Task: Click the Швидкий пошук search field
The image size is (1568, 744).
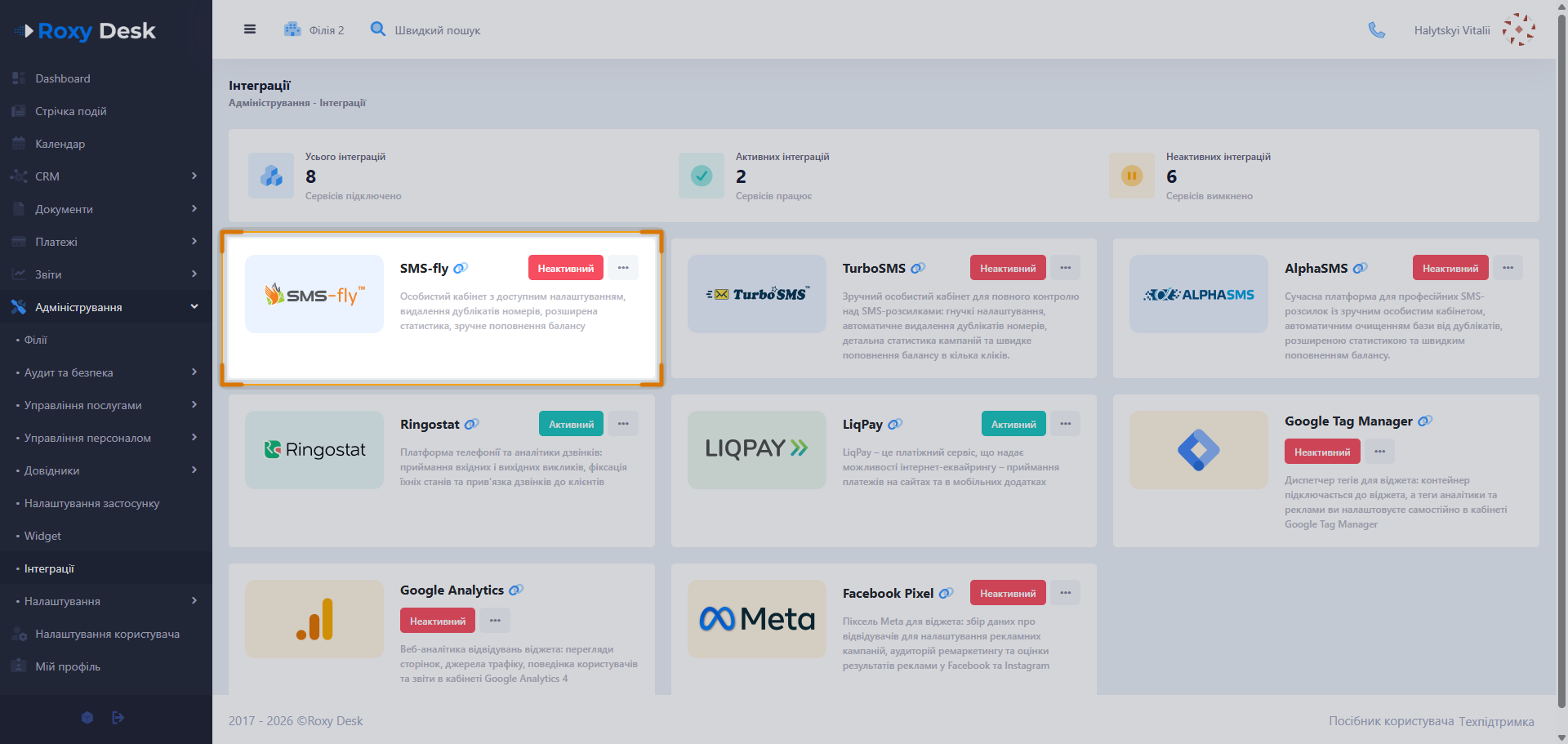Action: pos(438,30)
